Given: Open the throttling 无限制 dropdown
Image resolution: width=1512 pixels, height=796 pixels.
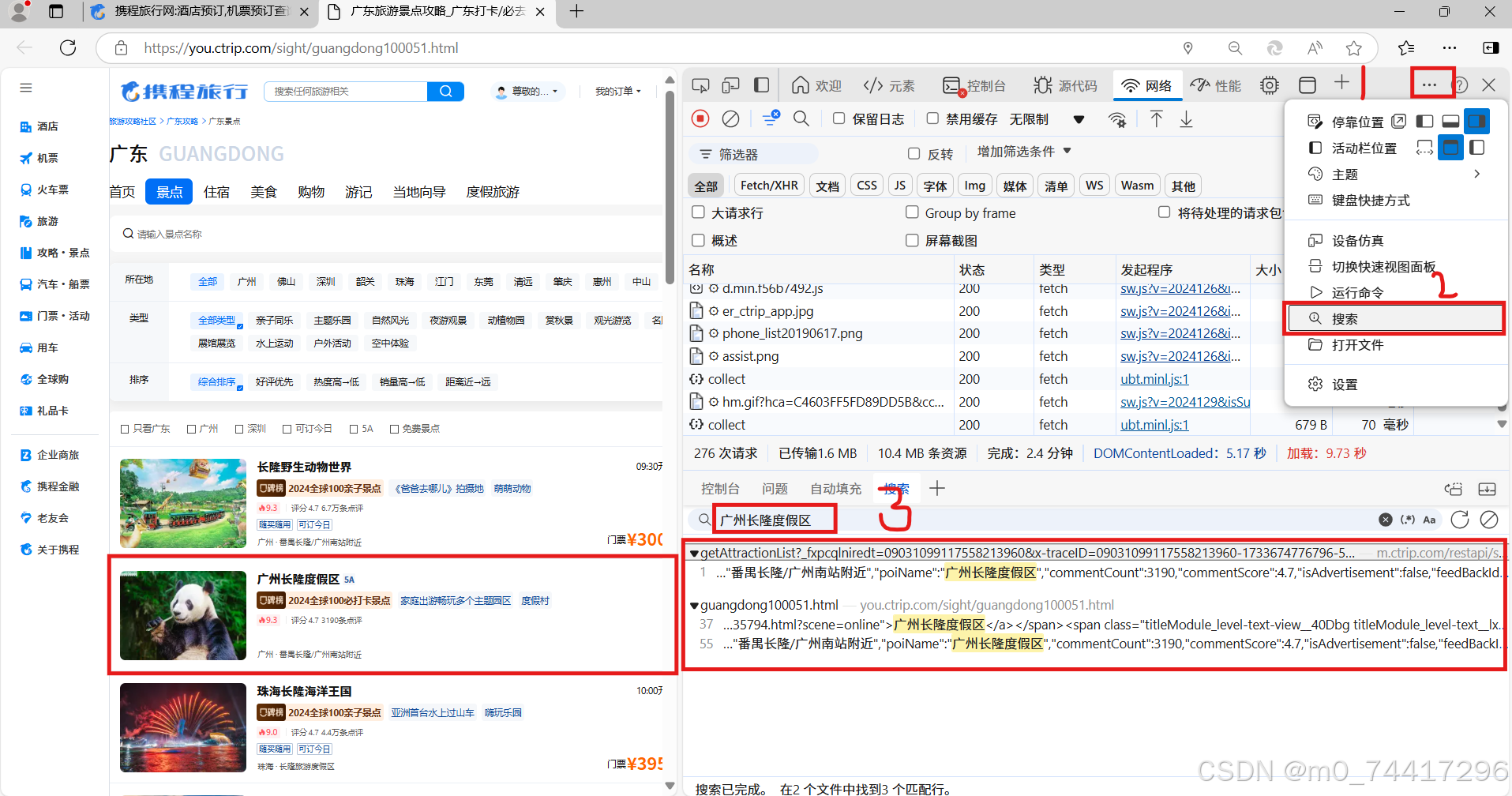Looking at the screenshot, I should pyautogui.click(x=1047, y=119).
